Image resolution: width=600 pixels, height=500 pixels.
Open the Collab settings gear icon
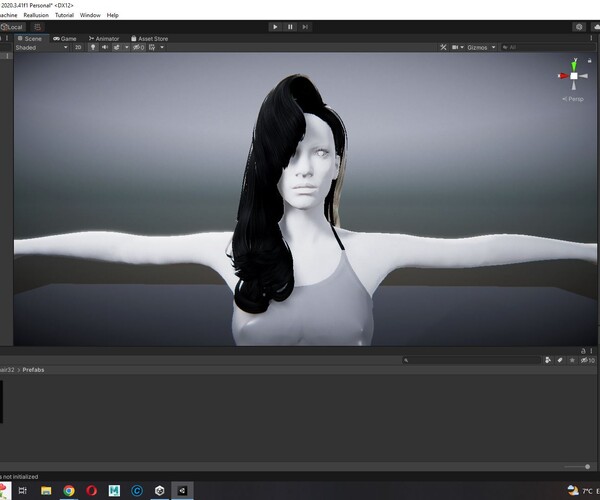pyautogui.click(x=579, y=27)
